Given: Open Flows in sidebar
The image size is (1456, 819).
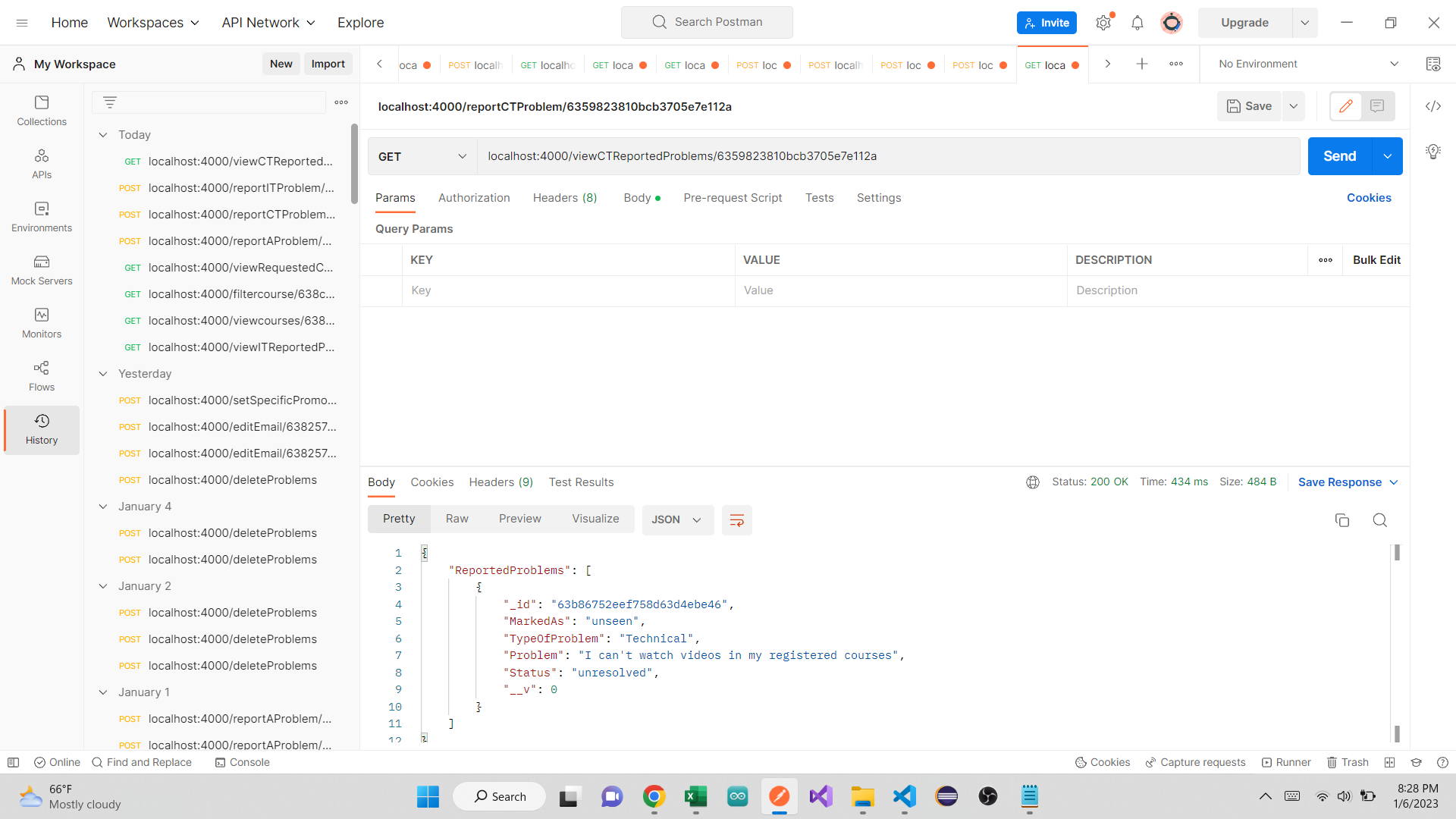Looking at the screenshot, I should (42, 376).
